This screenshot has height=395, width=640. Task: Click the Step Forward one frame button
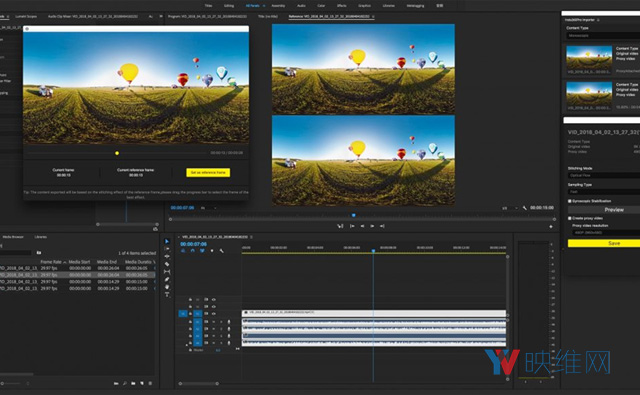pyautogui.click(x=372, y=226)
